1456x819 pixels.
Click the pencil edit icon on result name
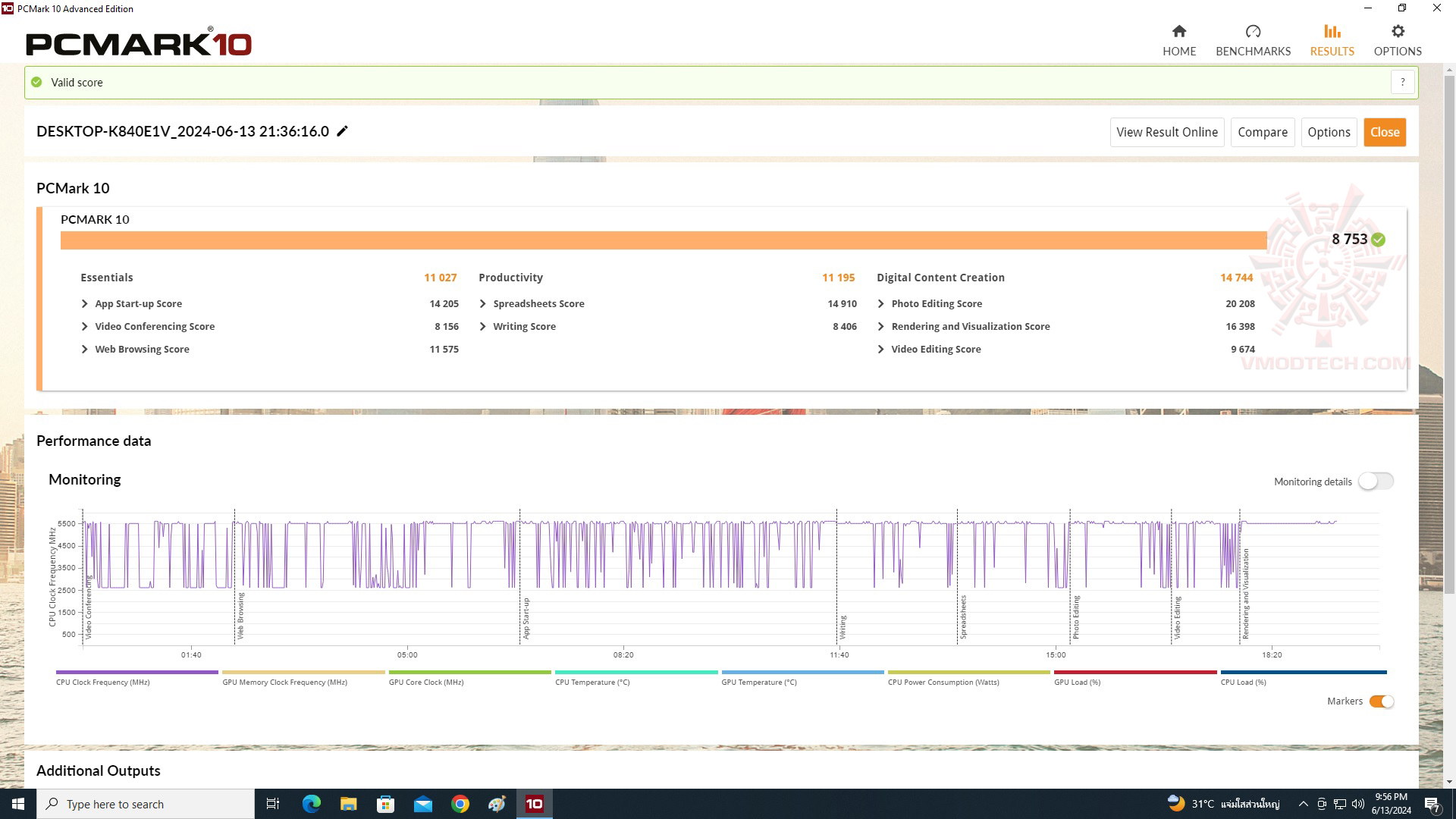click(343, 131)
